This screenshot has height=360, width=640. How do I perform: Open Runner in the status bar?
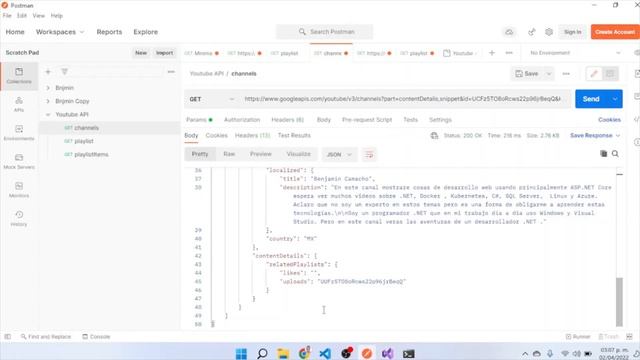pyautogui.click(x=578, y=337)
